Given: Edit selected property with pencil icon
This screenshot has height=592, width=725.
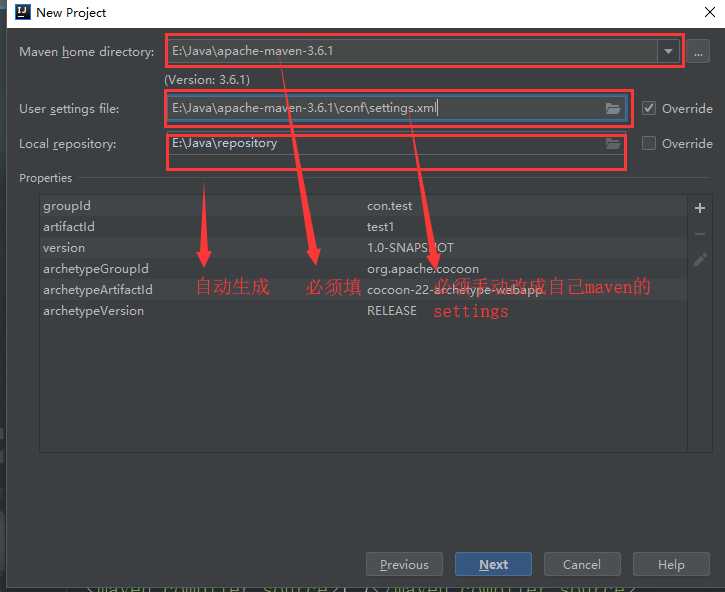Looking at the screenshot, I should (x=700, y=260).
